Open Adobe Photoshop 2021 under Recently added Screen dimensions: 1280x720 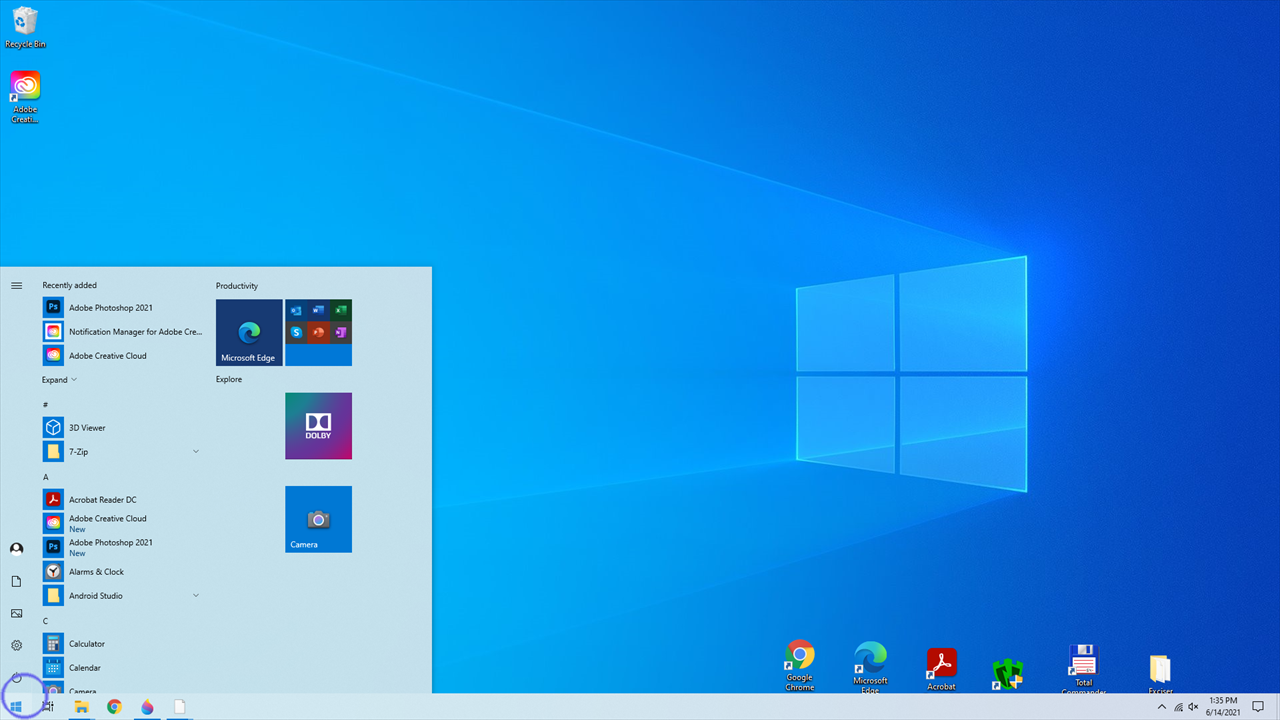[122, 308]
